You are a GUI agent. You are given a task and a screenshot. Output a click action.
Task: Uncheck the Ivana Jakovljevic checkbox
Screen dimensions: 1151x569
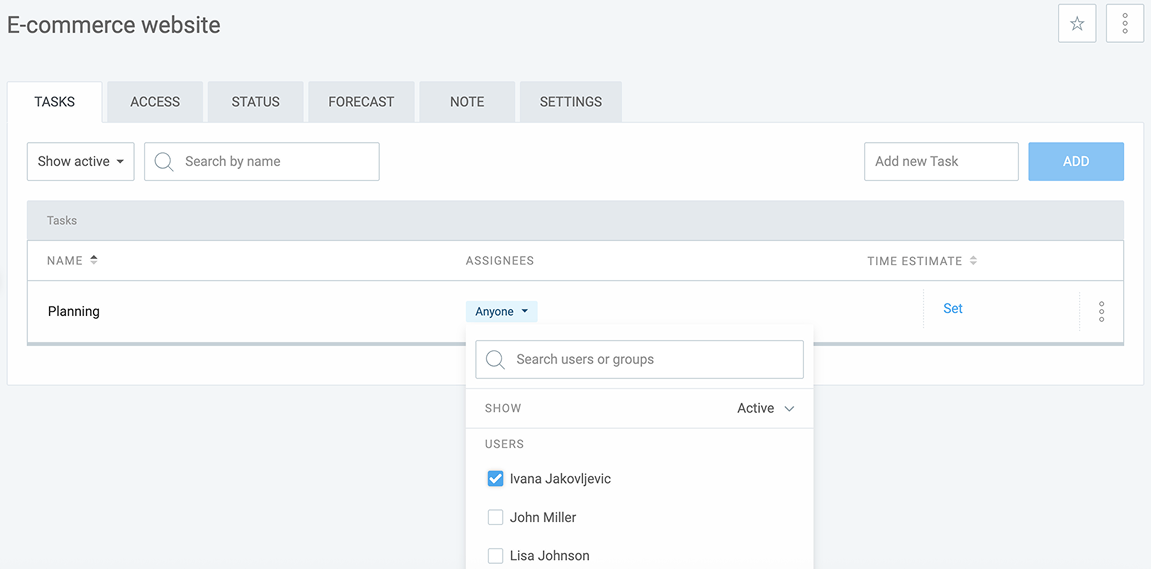495,479
